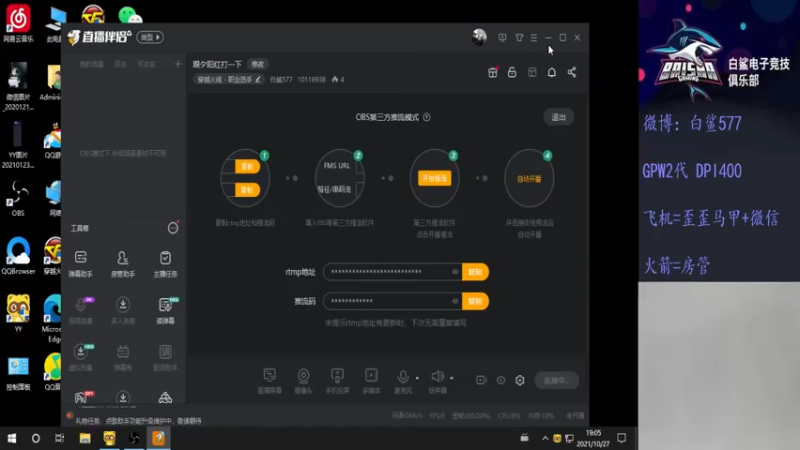
Task: Click the stream title text
Action: [x=217, y=64]
